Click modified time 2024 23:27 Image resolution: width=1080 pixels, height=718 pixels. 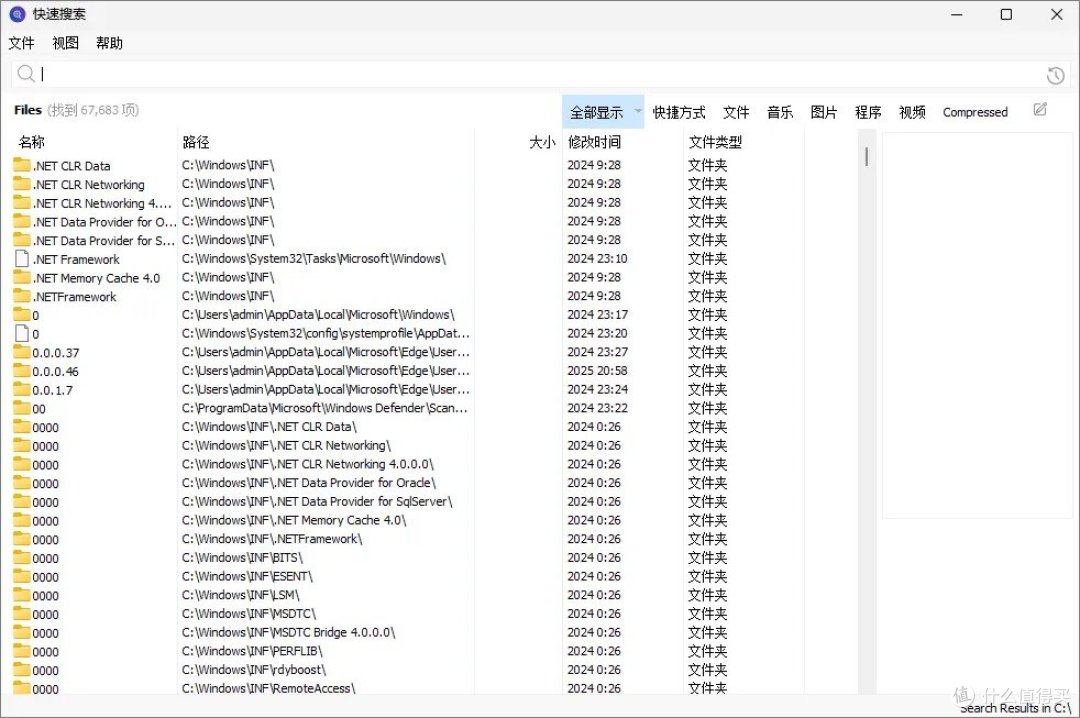click(597, 351)
